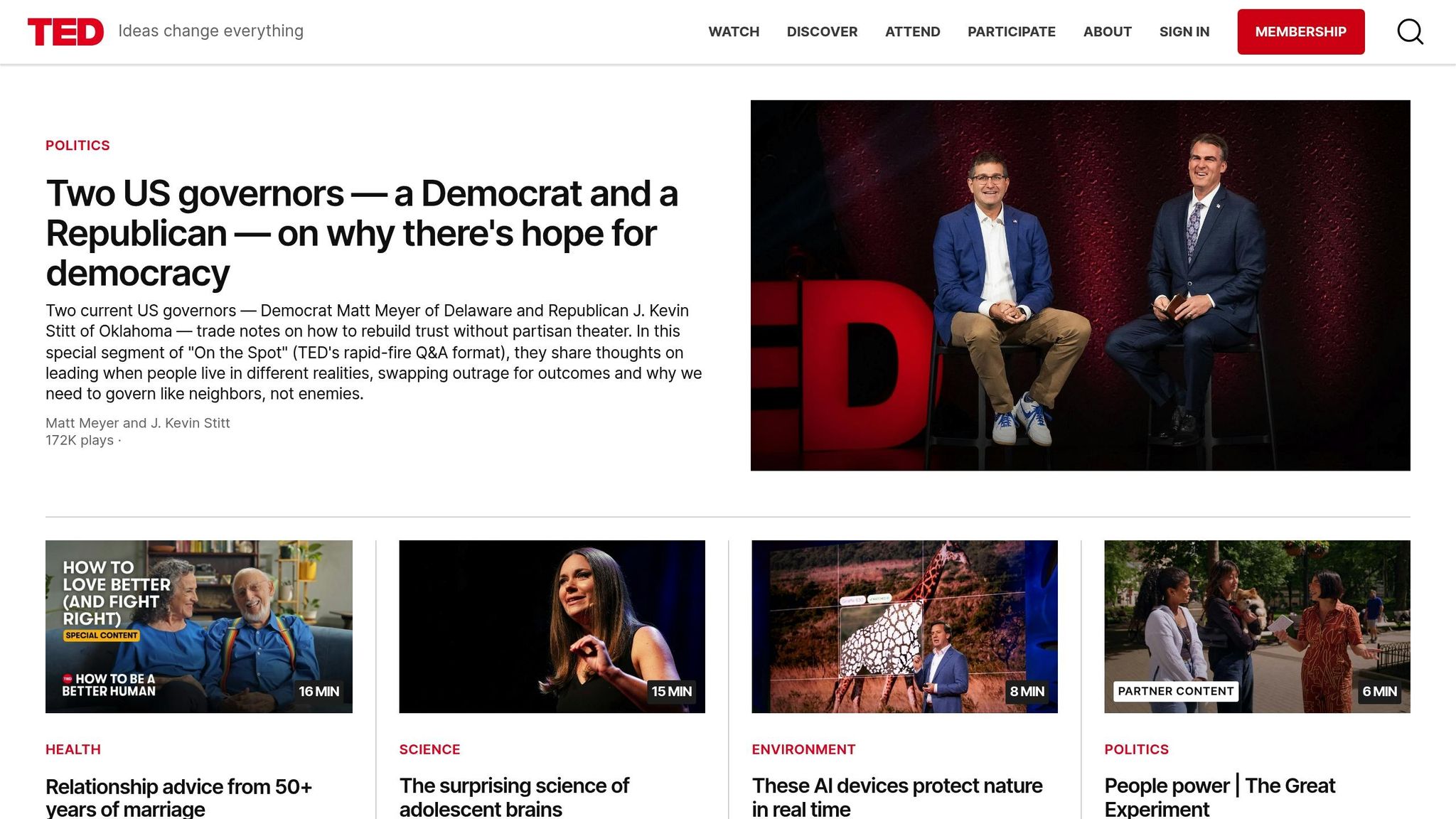Image resolution: width=1456 pixels, height=819 pixels.
Task: Expand the PARTICIPATE menu
Action: (x=1011, y=32)
